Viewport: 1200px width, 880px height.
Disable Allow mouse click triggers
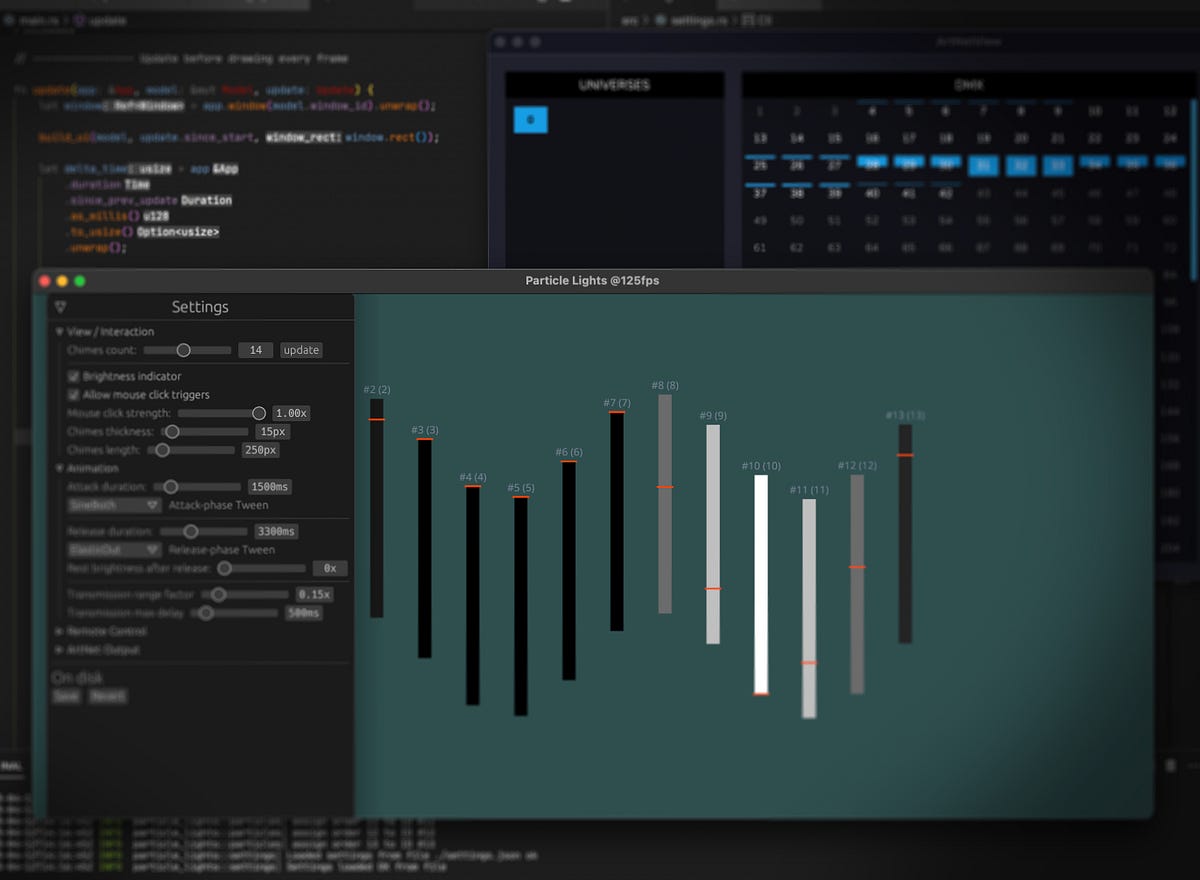74,395
